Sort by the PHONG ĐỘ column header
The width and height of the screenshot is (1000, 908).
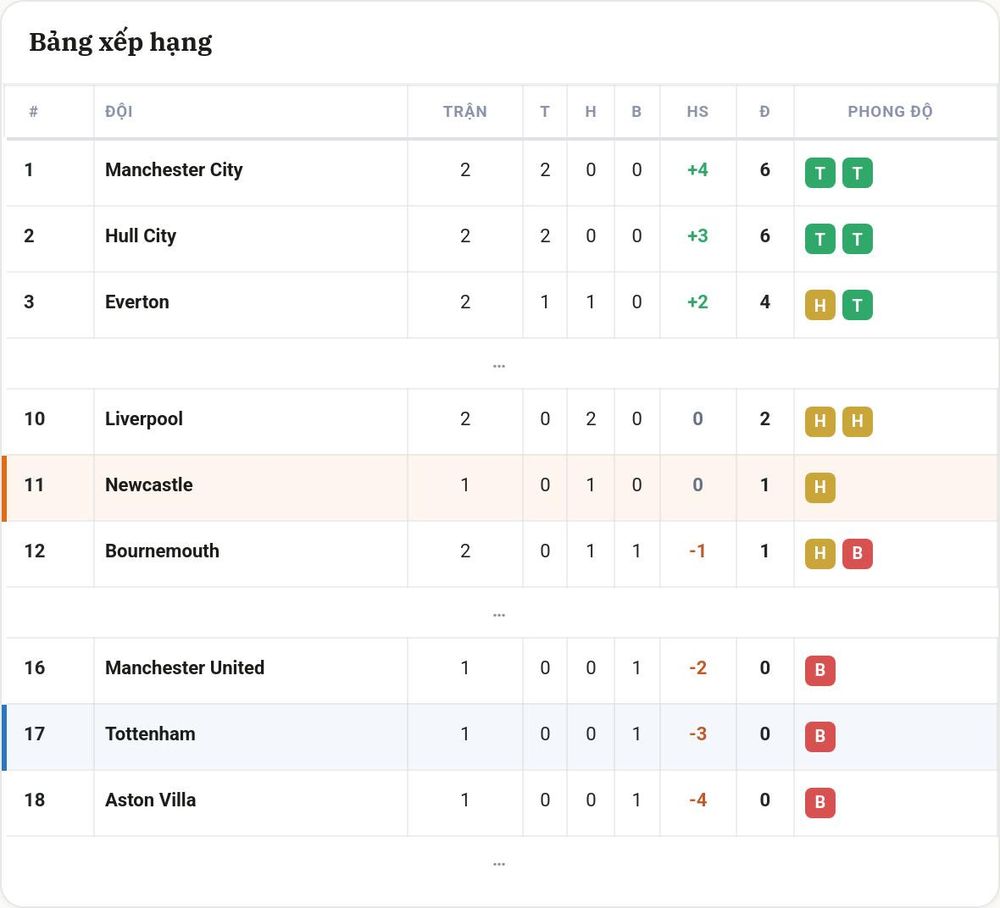pyautogui.click(x=890, y=112)
